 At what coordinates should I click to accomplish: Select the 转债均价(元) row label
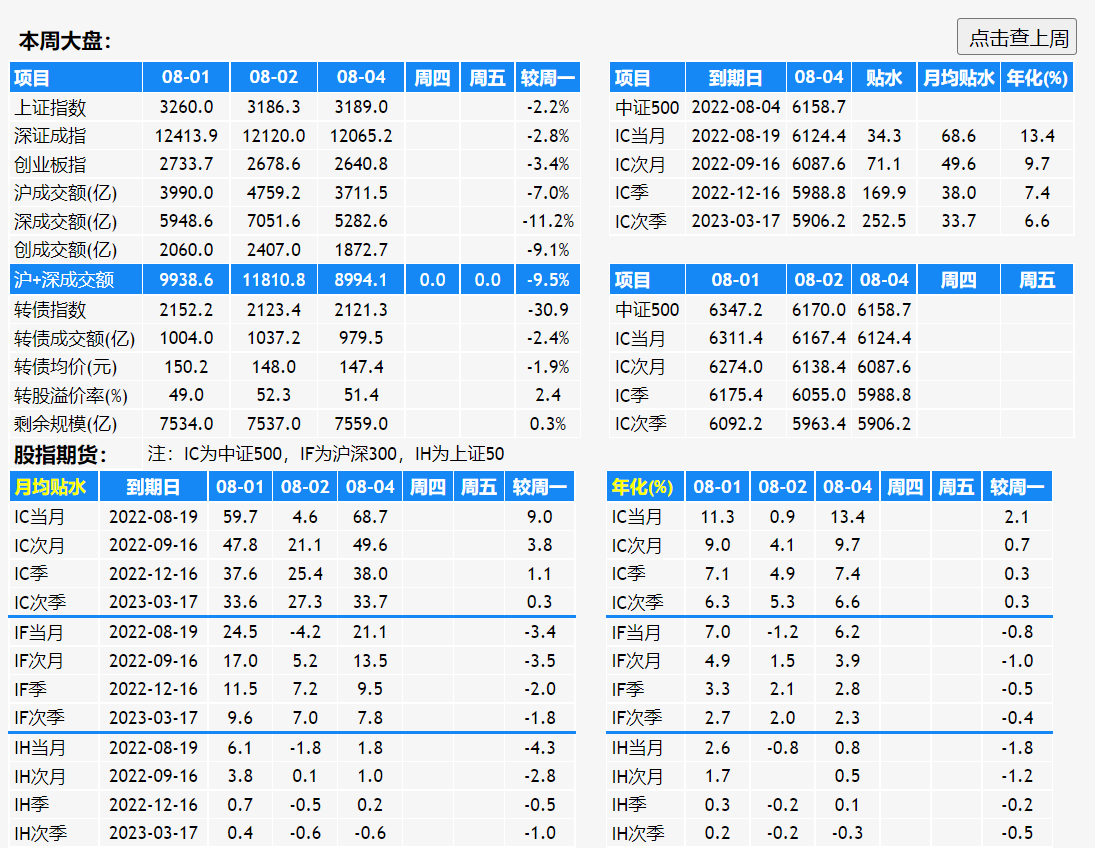coord(66,367)
